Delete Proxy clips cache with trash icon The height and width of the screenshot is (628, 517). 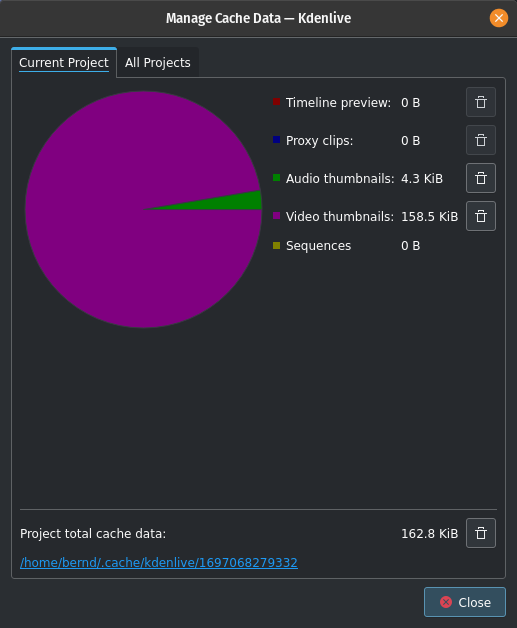pyautogui.click(x=481, y=140)
